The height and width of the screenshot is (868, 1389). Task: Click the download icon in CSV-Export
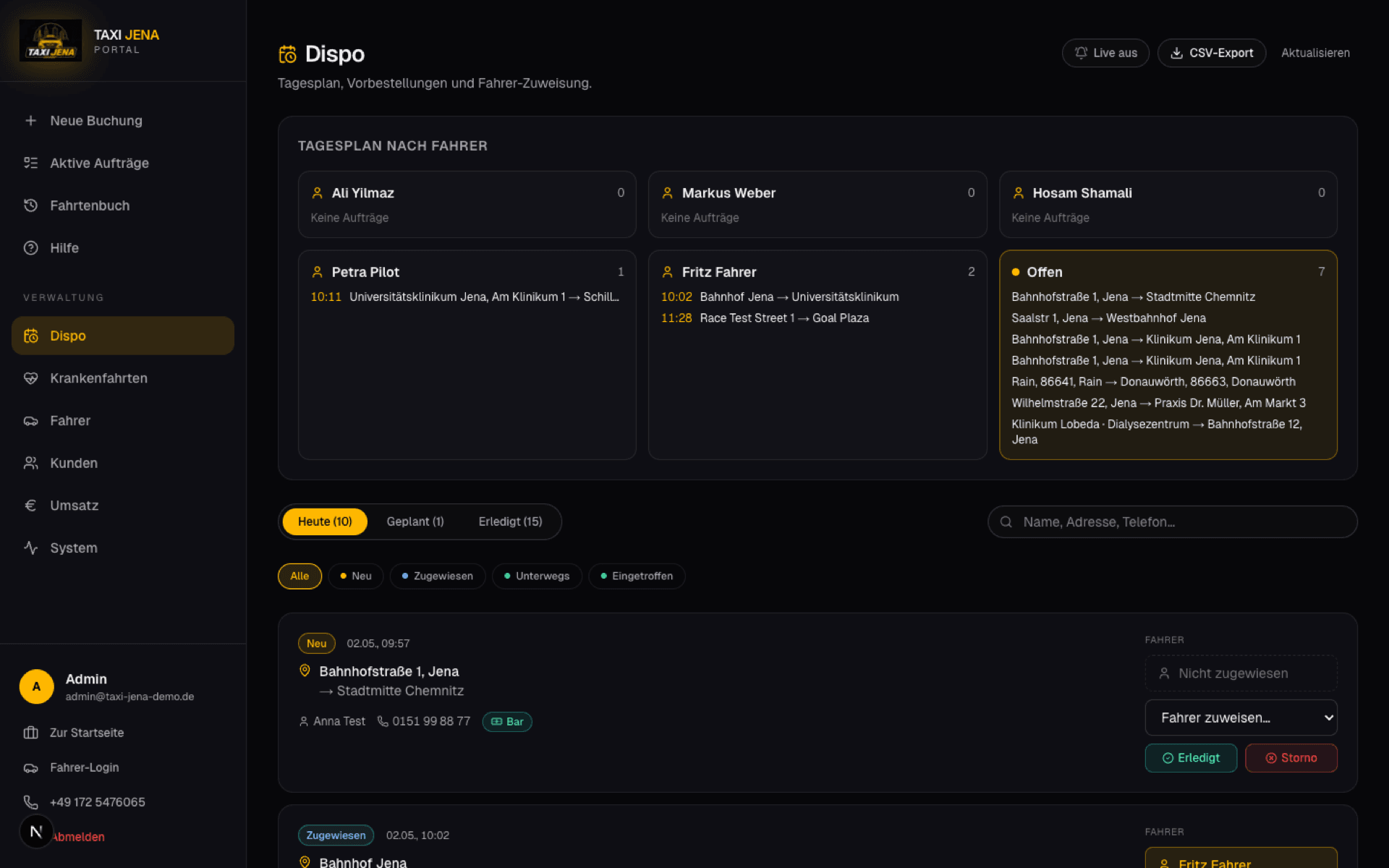point(1176,53)
